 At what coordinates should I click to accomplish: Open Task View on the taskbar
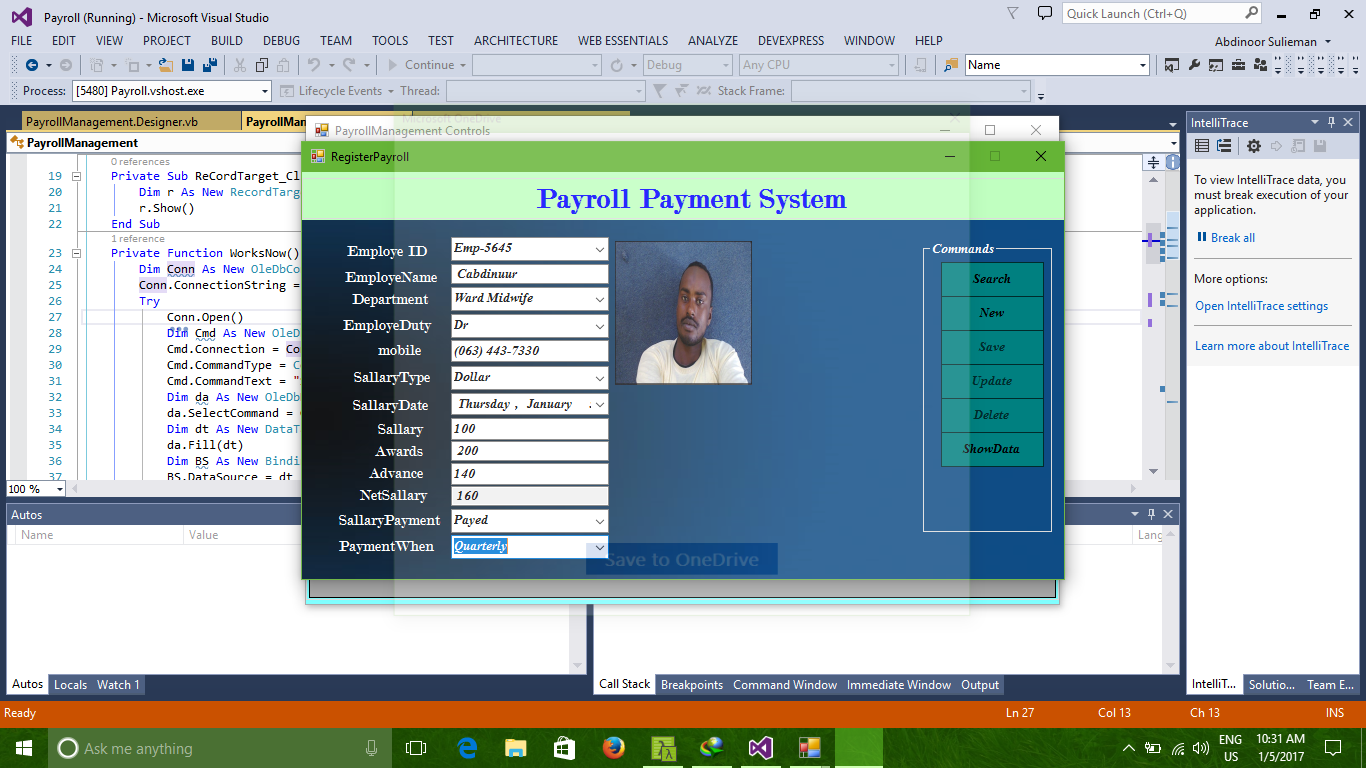click(x=416, y=748)
